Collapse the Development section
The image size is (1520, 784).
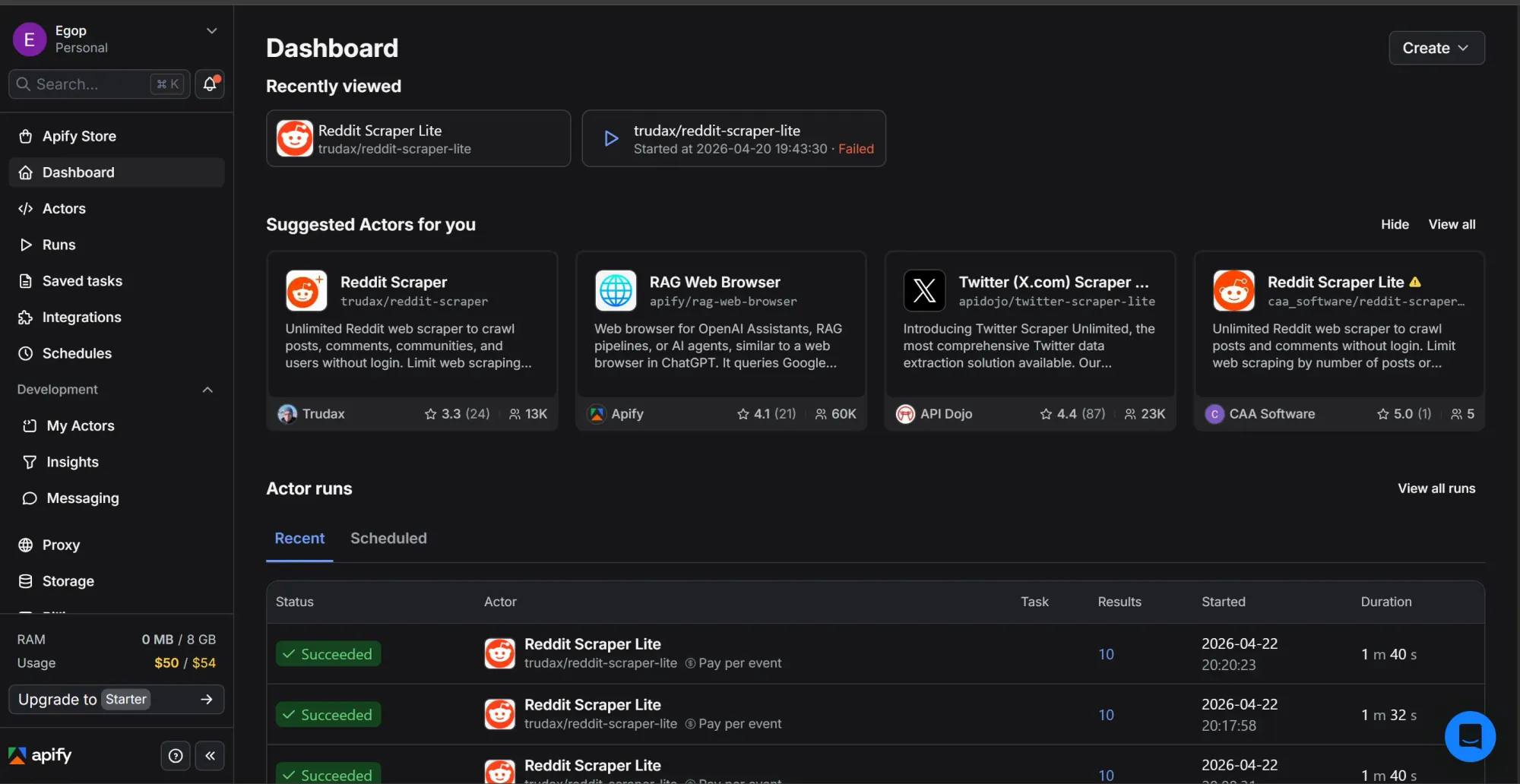click(207, 390)
